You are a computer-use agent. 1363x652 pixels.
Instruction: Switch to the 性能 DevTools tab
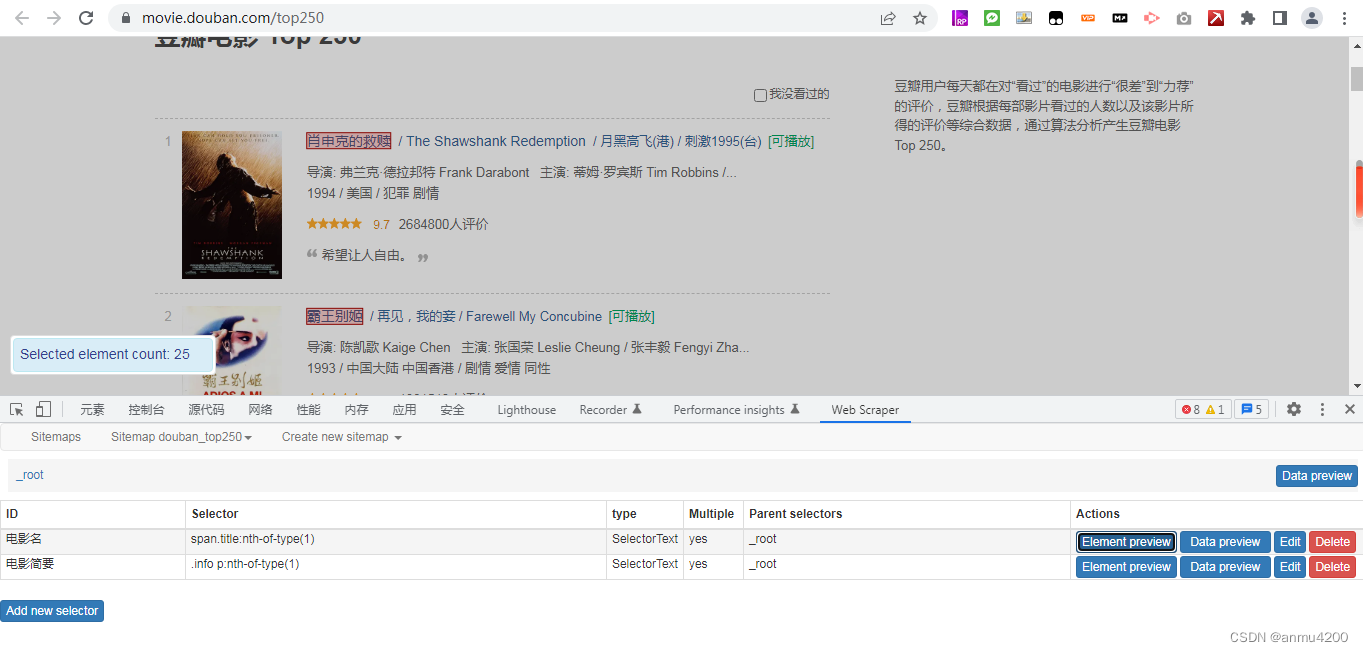308,410
